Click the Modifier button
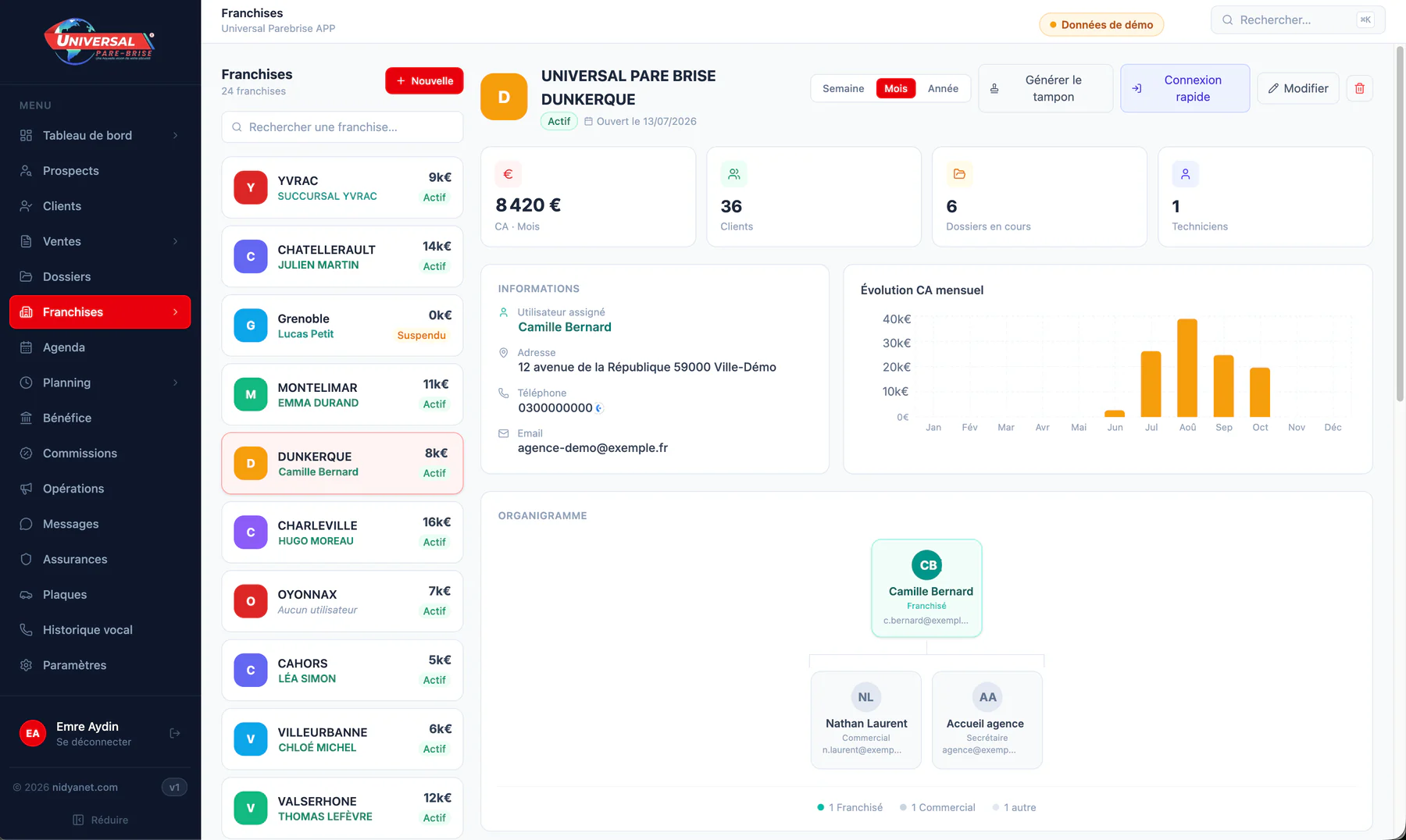Viewport: 1406px width, 840px height. click(x=1298, y=88)
